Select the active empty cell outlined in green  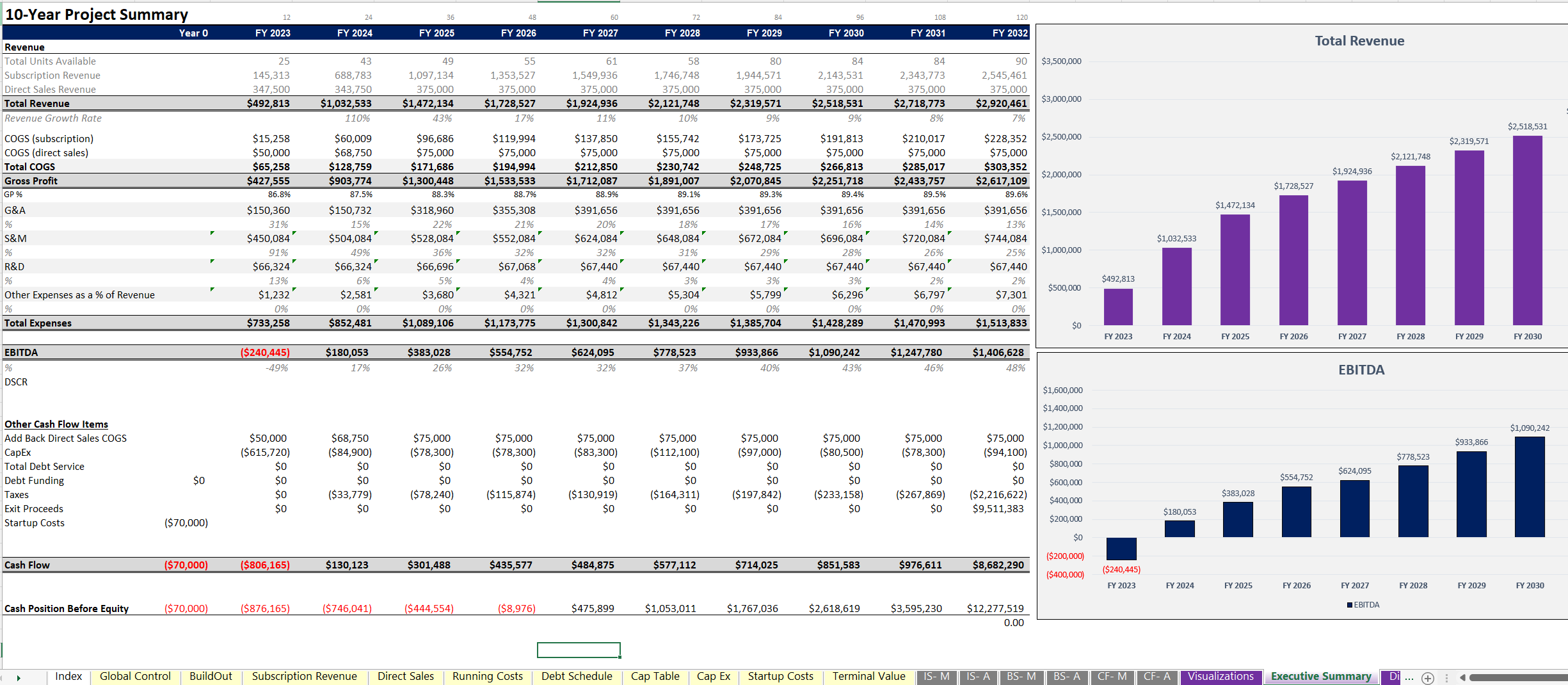click(579, 650)
